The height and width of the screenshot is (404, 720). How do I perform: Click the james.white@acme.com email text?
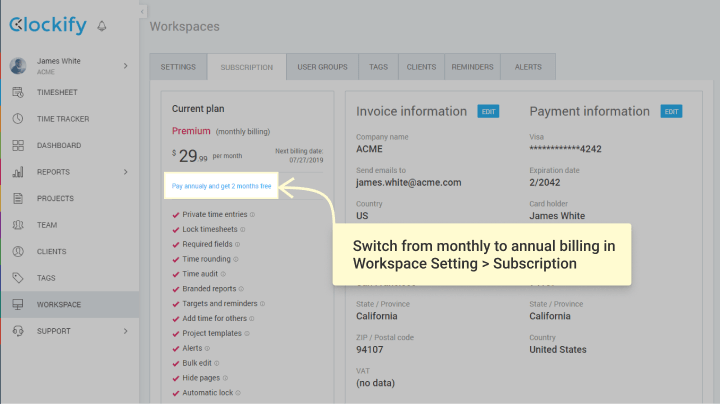point(409,183)
